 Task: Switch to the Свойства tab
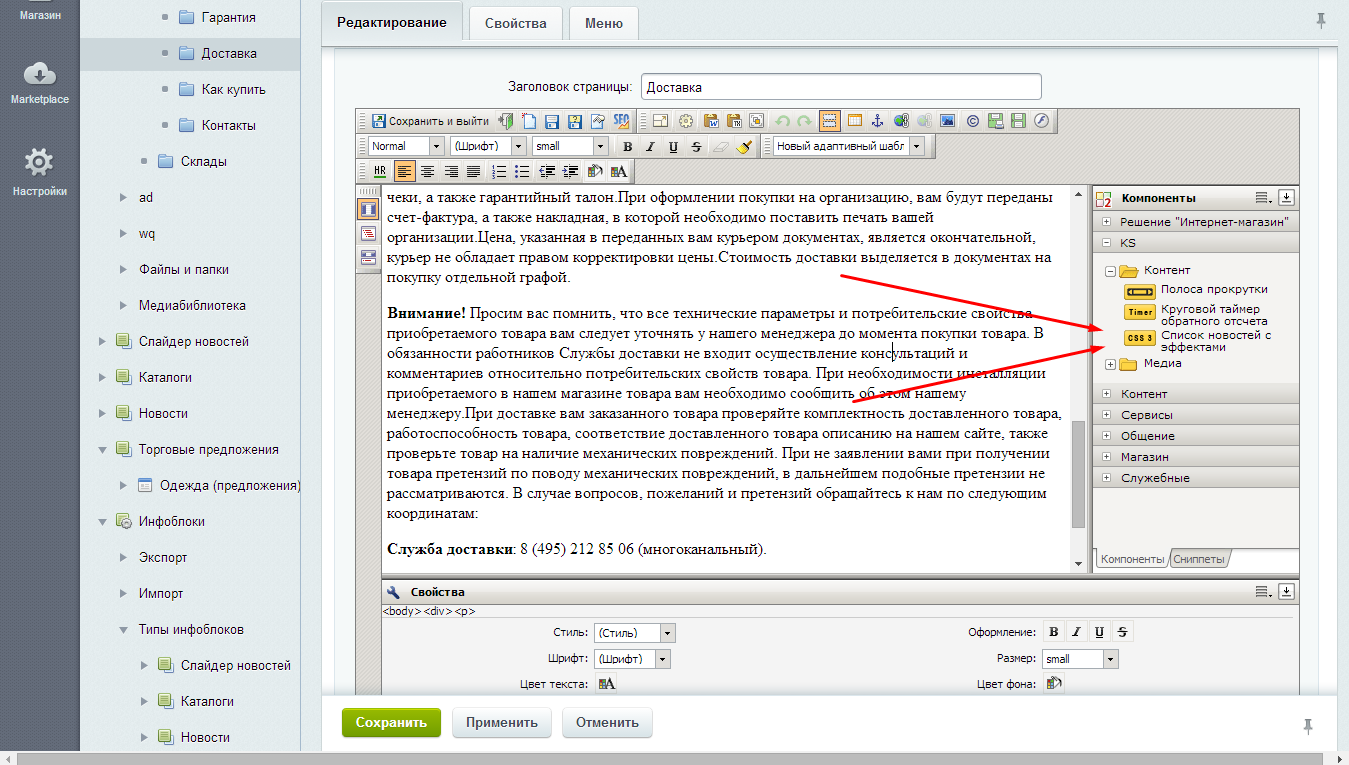[515, 23]
